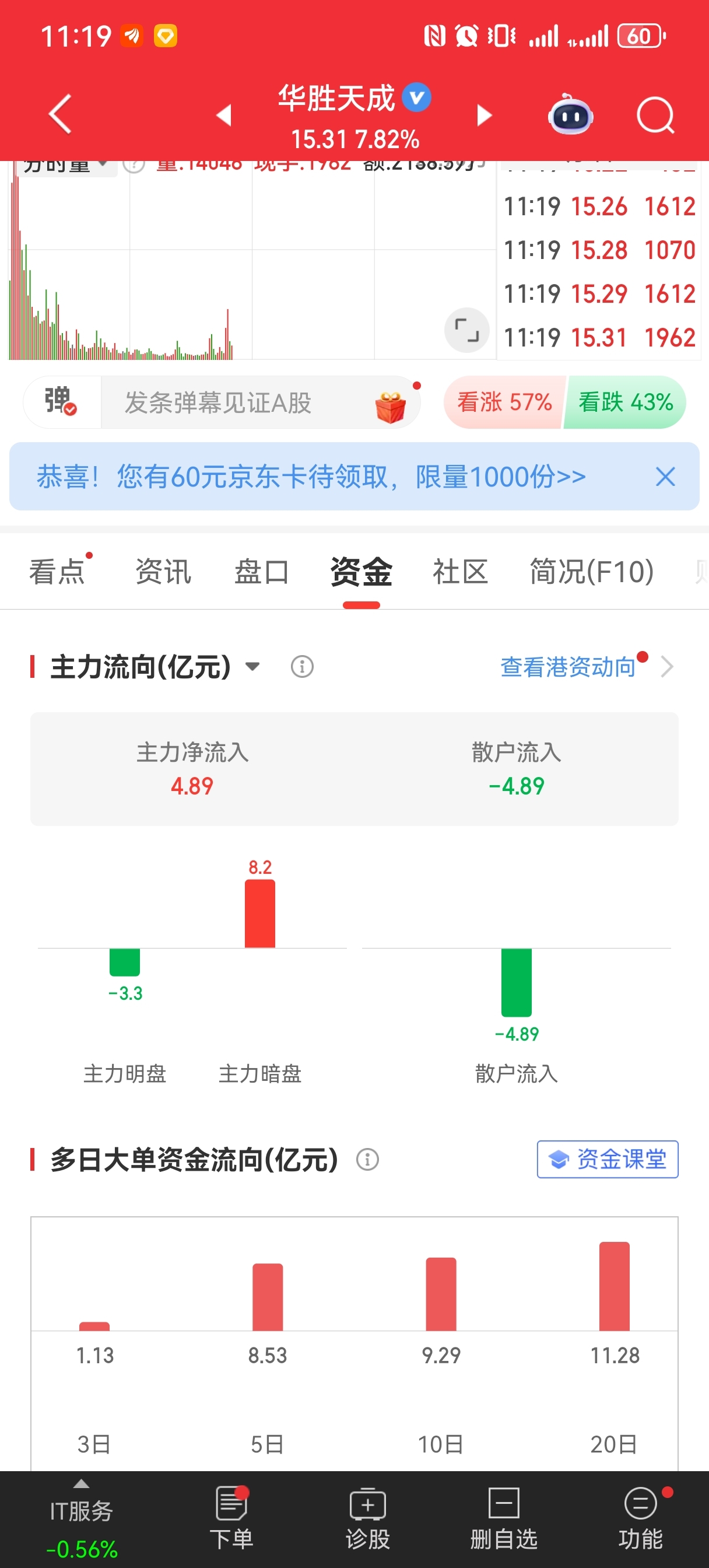The height and width of the screenshot is (1568, 709).
Task: Switch to the 盘口 tab
Action: tap(262, 572)
